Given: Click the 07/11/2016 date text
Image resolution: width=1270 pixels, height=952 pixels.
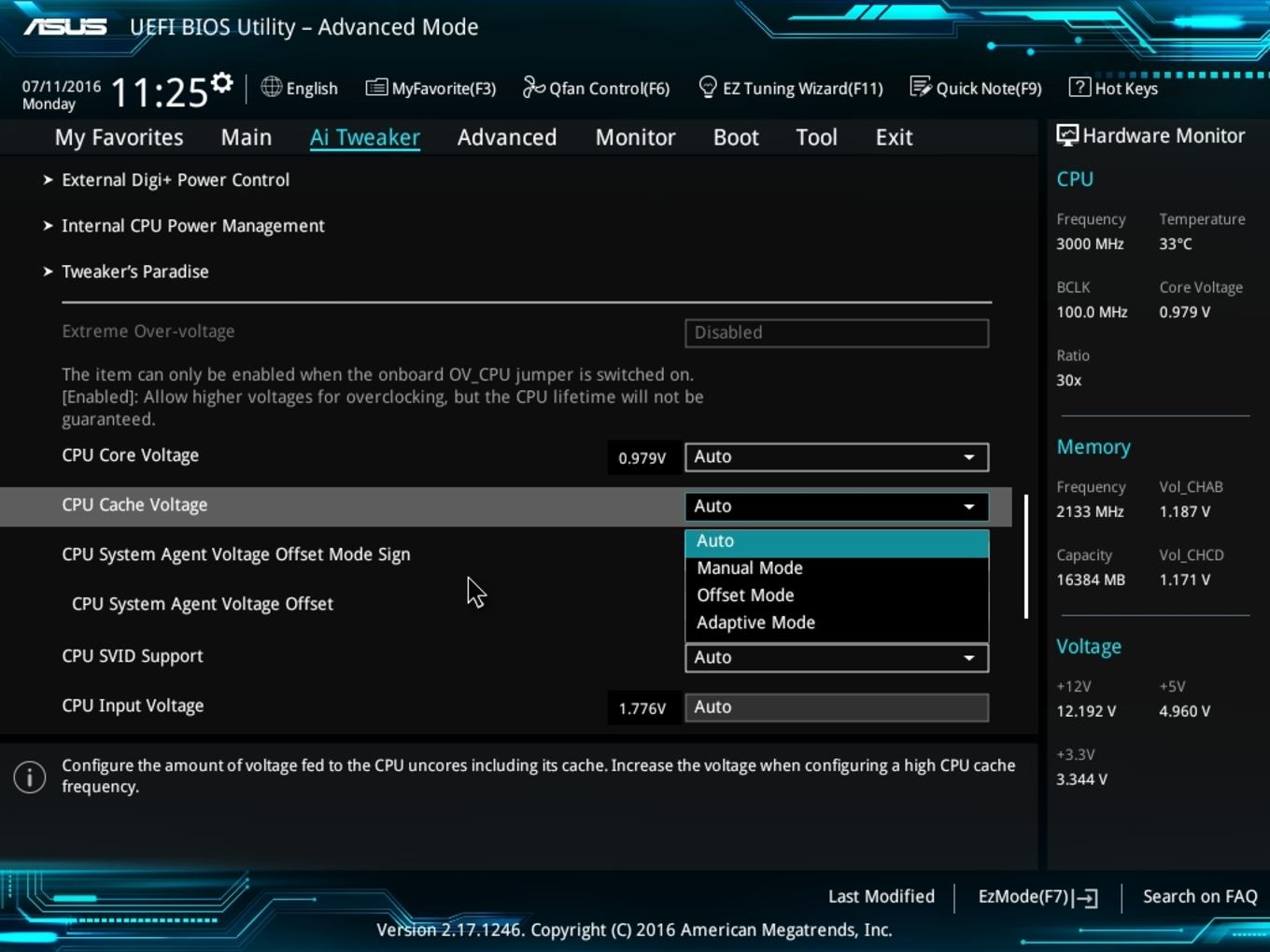Looking at the screenshot, I should [62, 86].
